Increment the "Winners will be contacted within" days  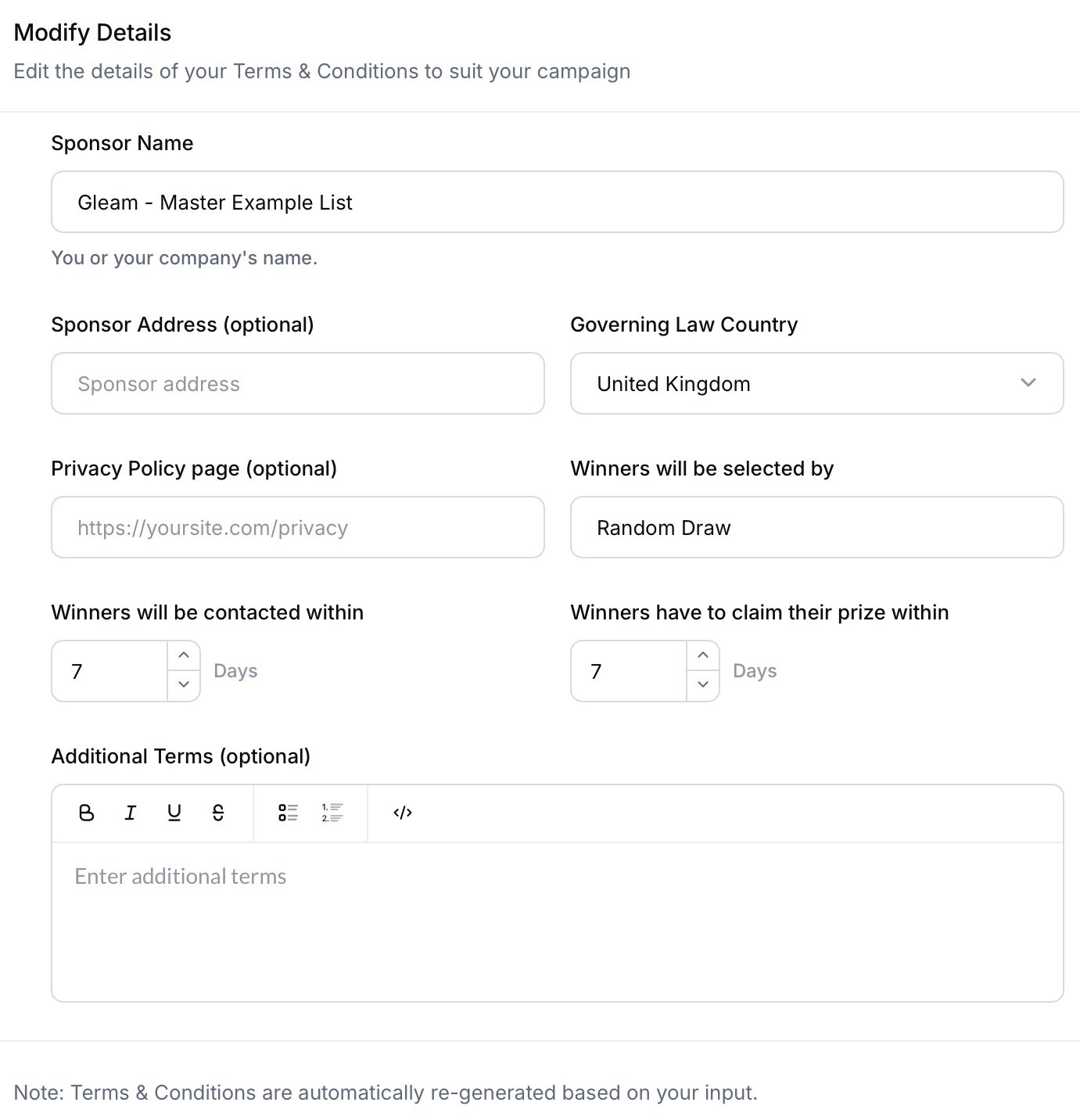(185, 655)
